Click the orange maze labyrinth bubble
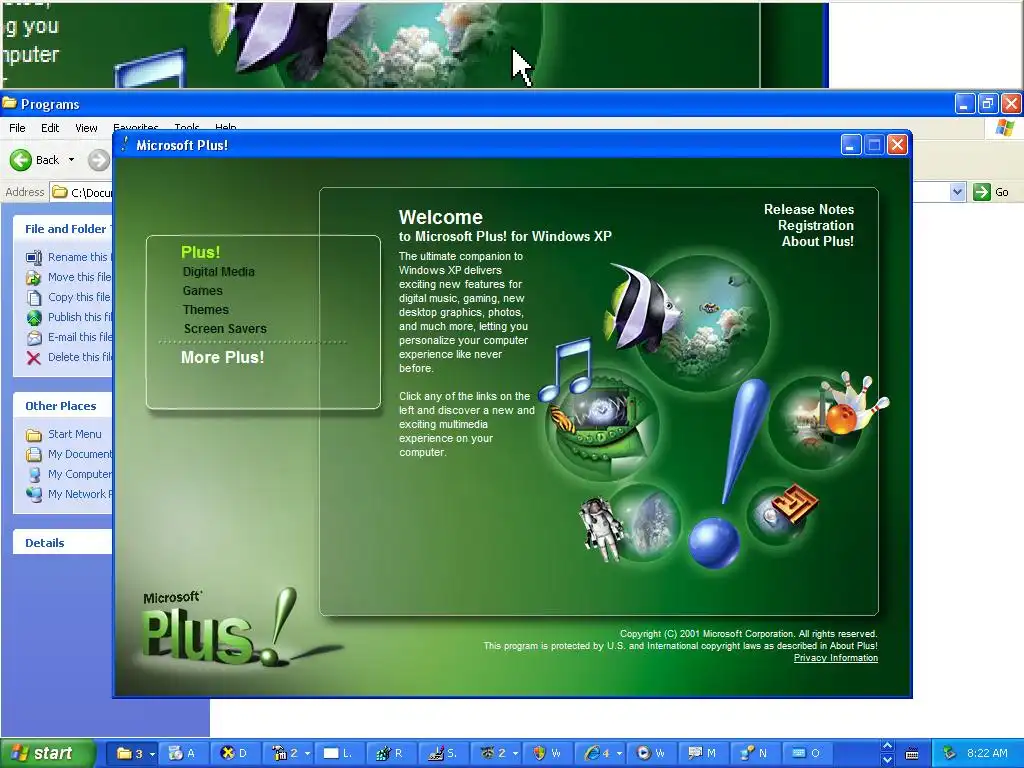1024x768 pixels. coord(782,515)
